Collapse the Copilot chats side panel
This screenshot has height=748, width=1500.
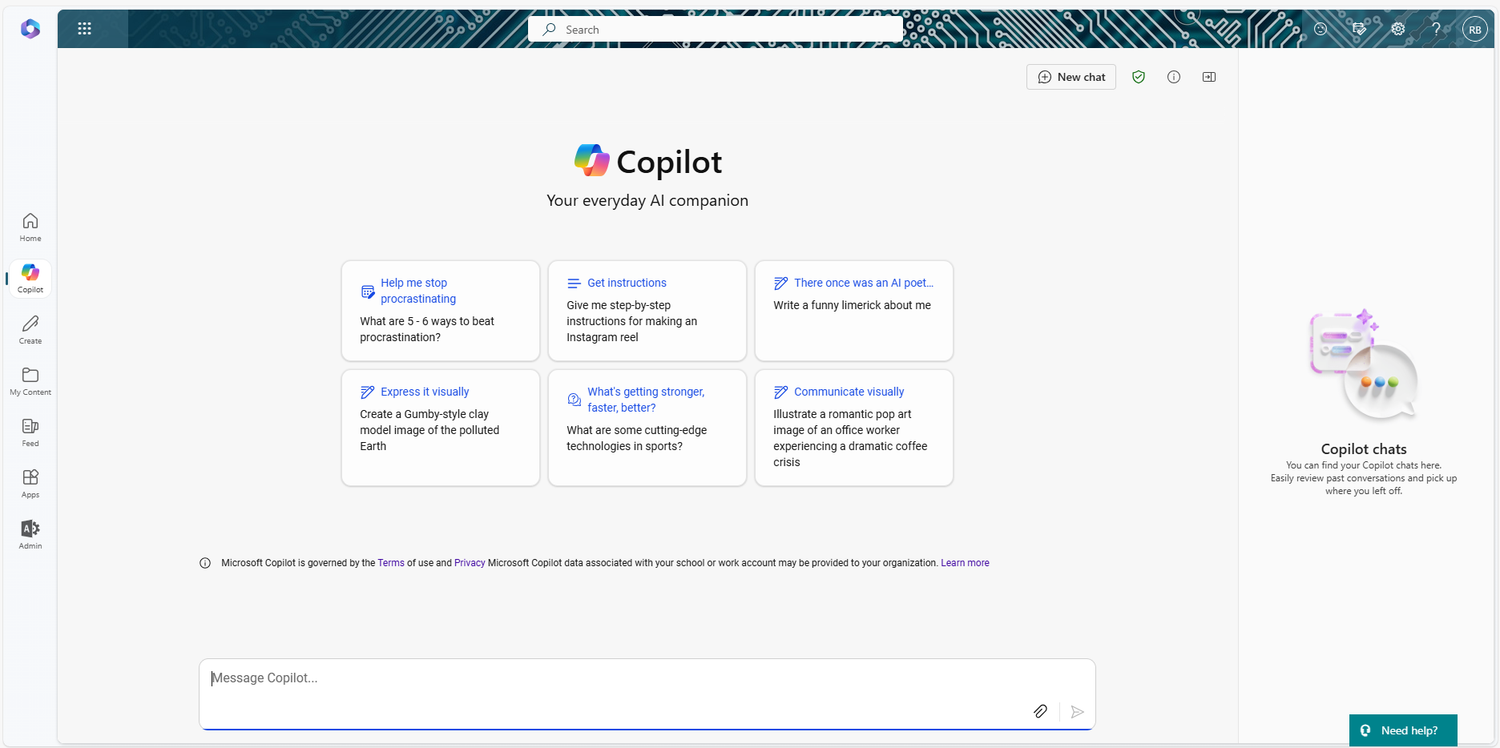1209,77
